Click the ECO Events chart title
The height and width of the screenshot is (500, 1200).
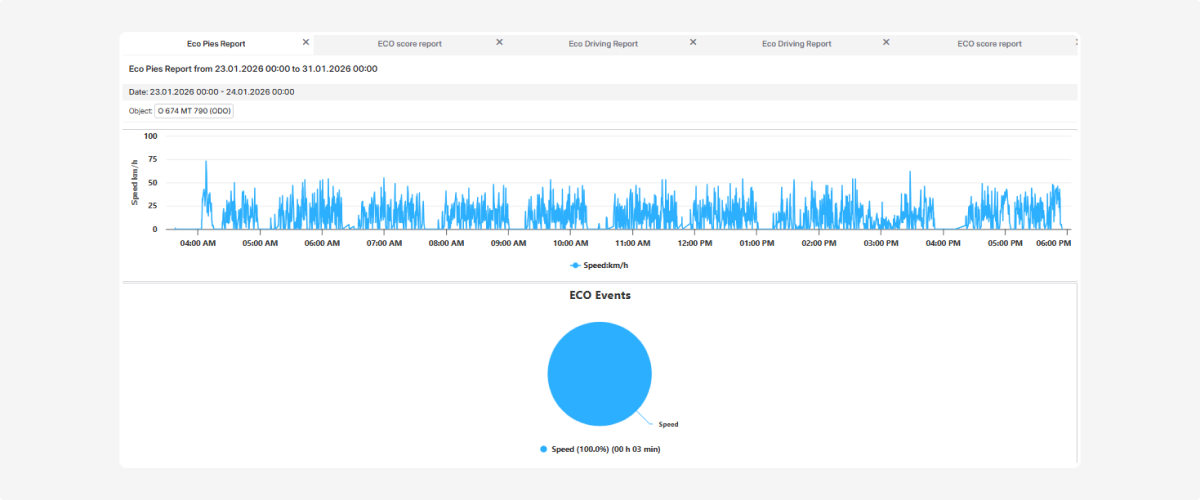[x=599, y=296]
